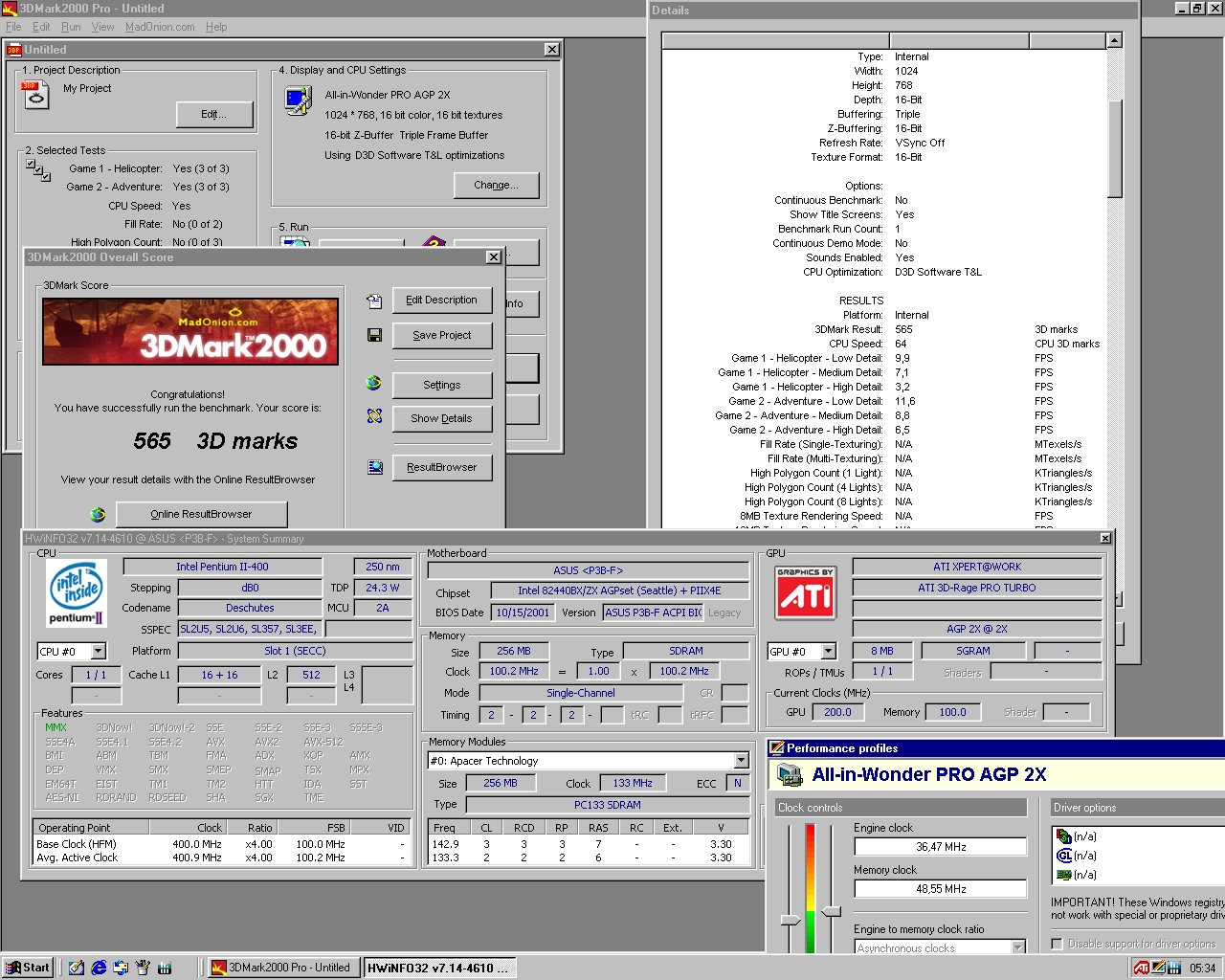Click the Intel Pentium II-400 CPU name field
The height and width of the screenshot is (980, 1225).
pos(223,567)
